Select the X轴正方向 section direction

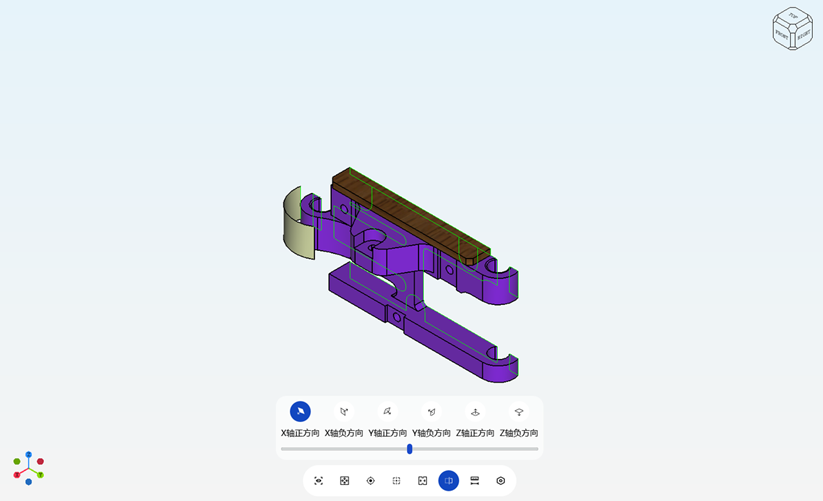tap(300, 412)
